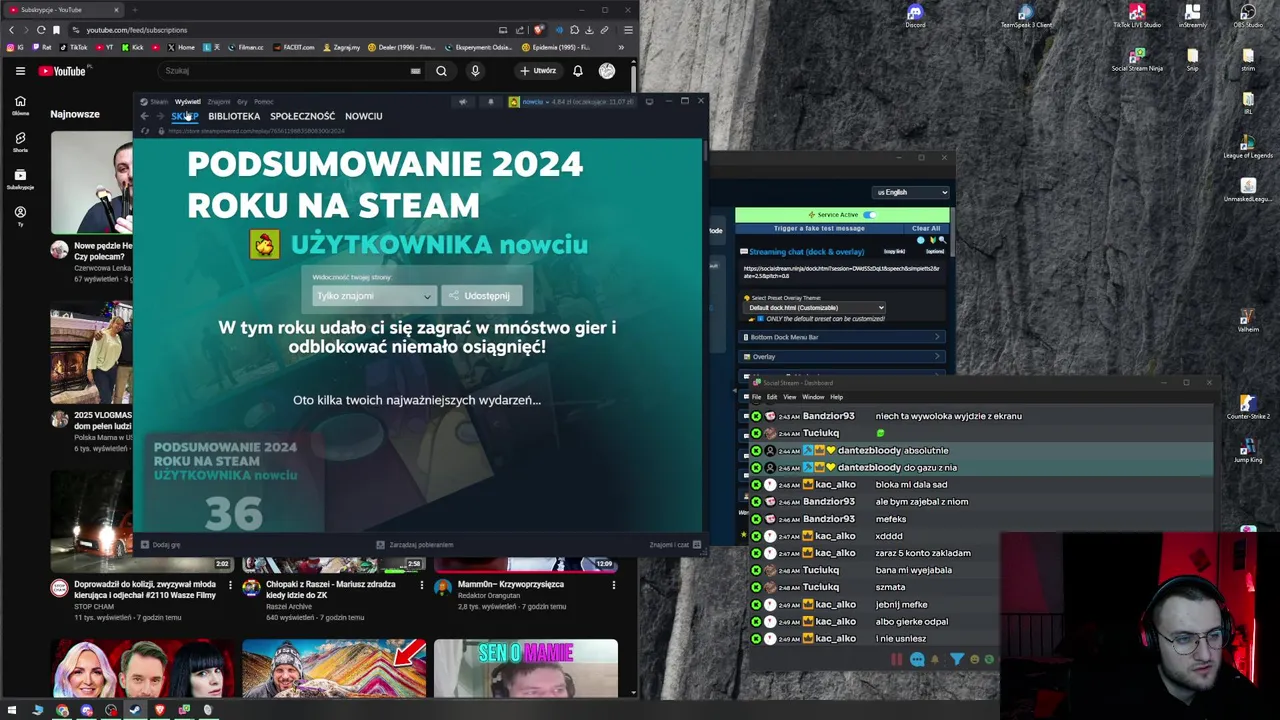
Task: Open the OBS Studio desktop icon
Action: tap(1248, 15)
